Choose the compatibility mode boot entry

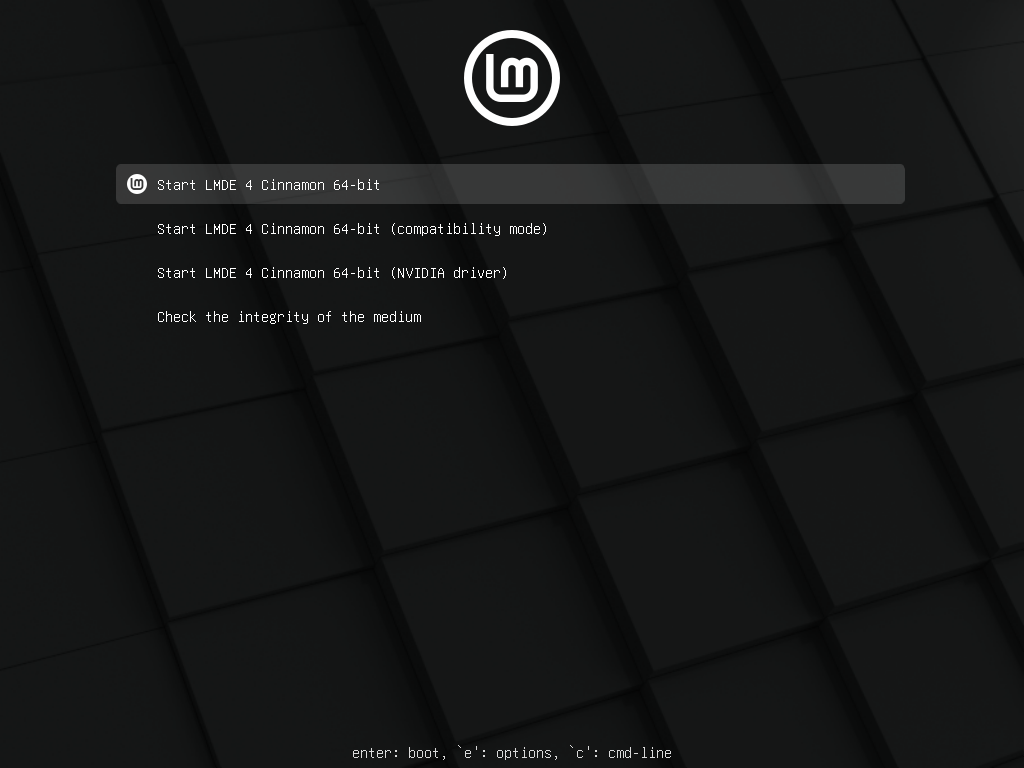(x=352, y=229)
